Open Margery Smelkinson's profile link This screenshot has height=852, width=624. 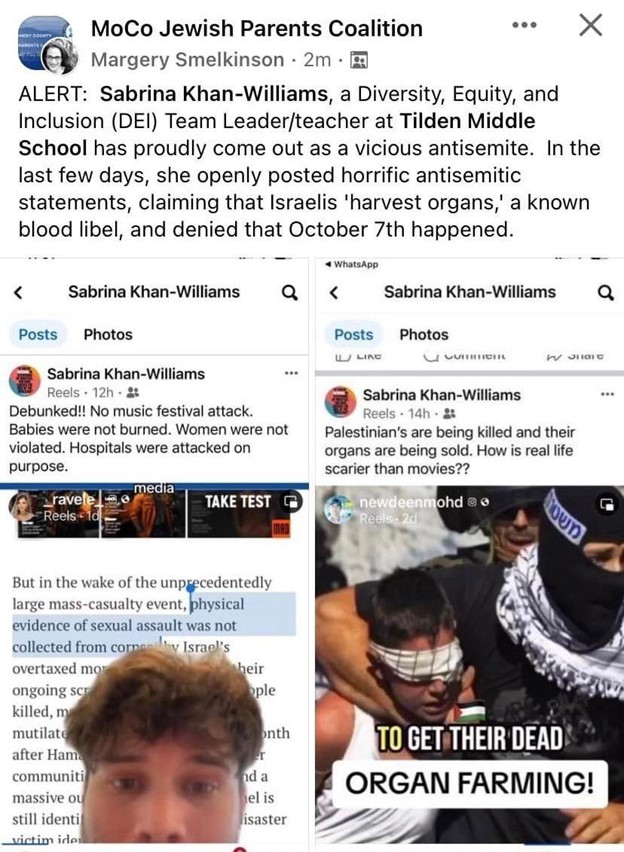point(188,59)
